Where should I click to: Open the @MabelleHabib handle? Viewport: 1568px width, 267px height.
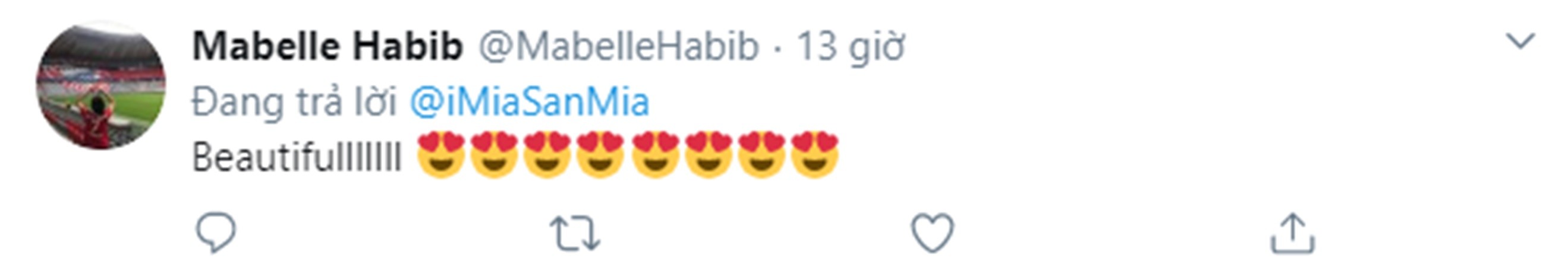(618, 46)
